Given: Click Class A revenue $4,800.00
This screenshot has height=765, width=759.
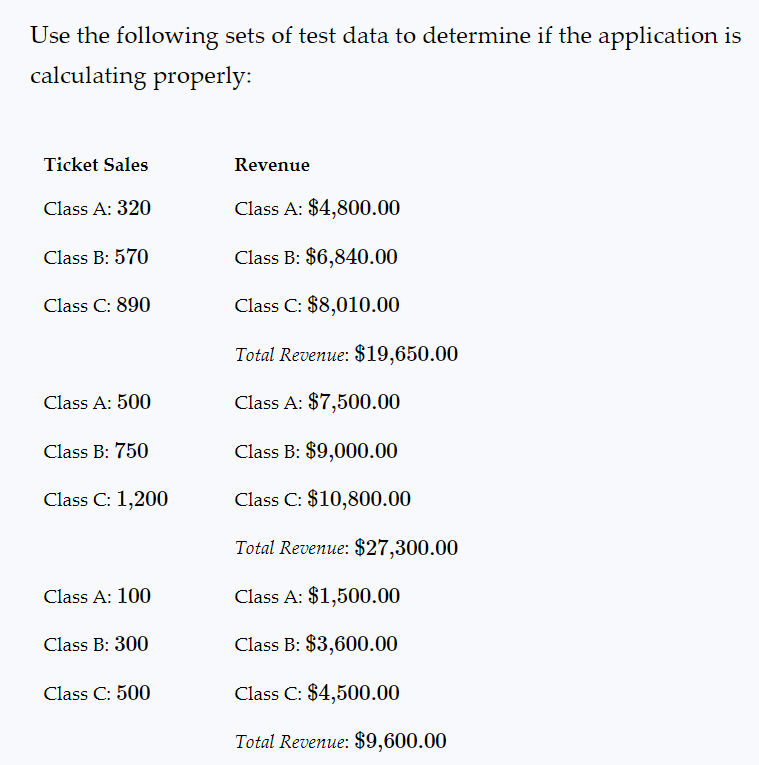Looking at the screenshot, I should (317, 208).
